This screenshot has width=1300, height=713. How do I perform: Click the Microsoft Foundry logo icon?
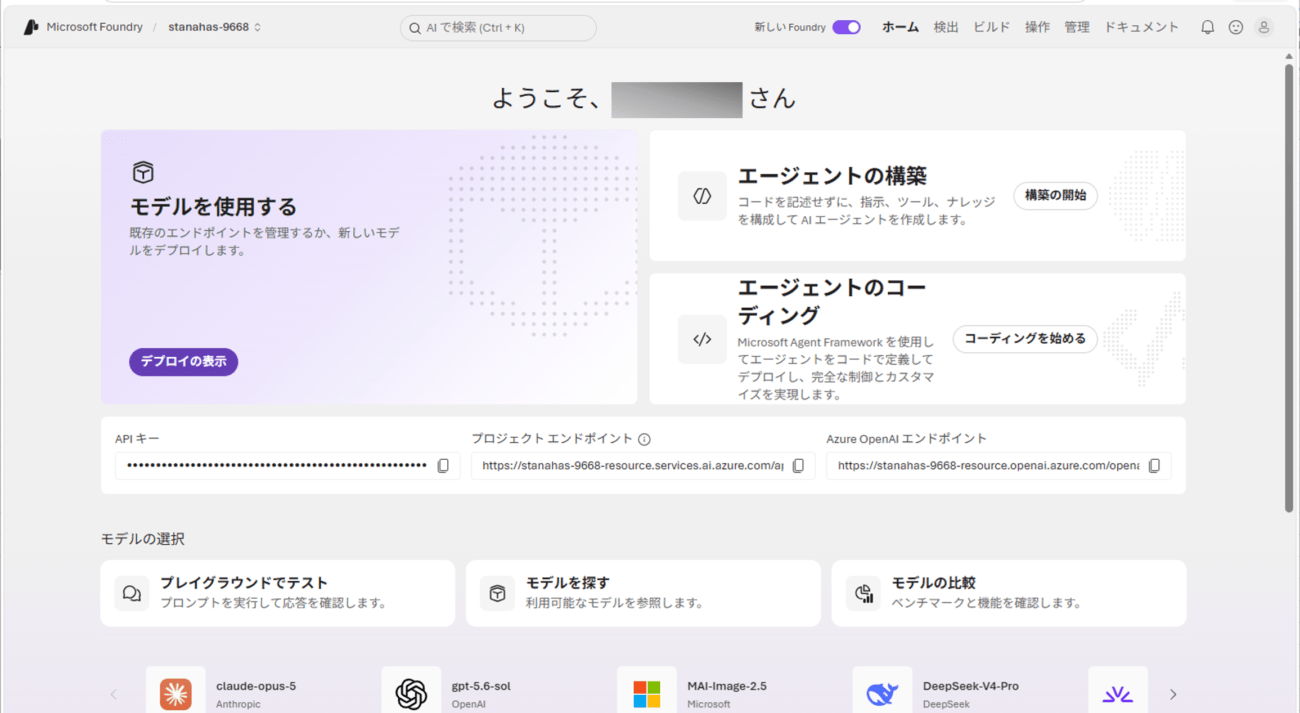[x=31, y=27]
